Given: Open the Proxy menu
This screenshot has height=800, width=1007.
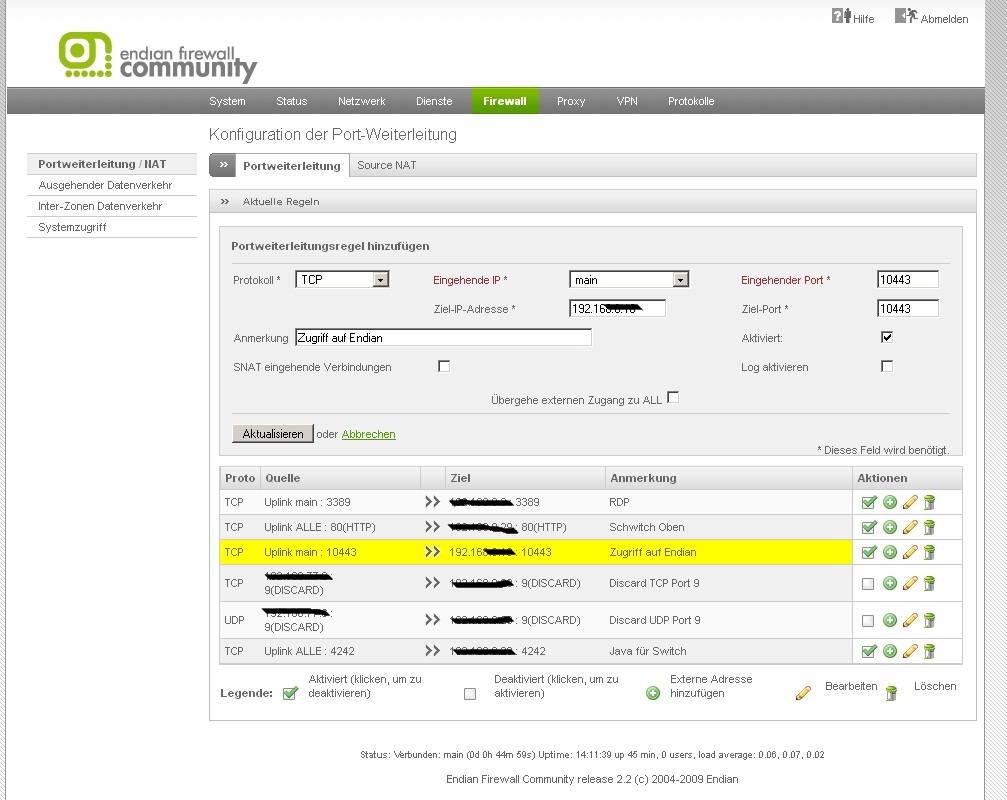Looking at the screenshot, I should pos(571,101).
